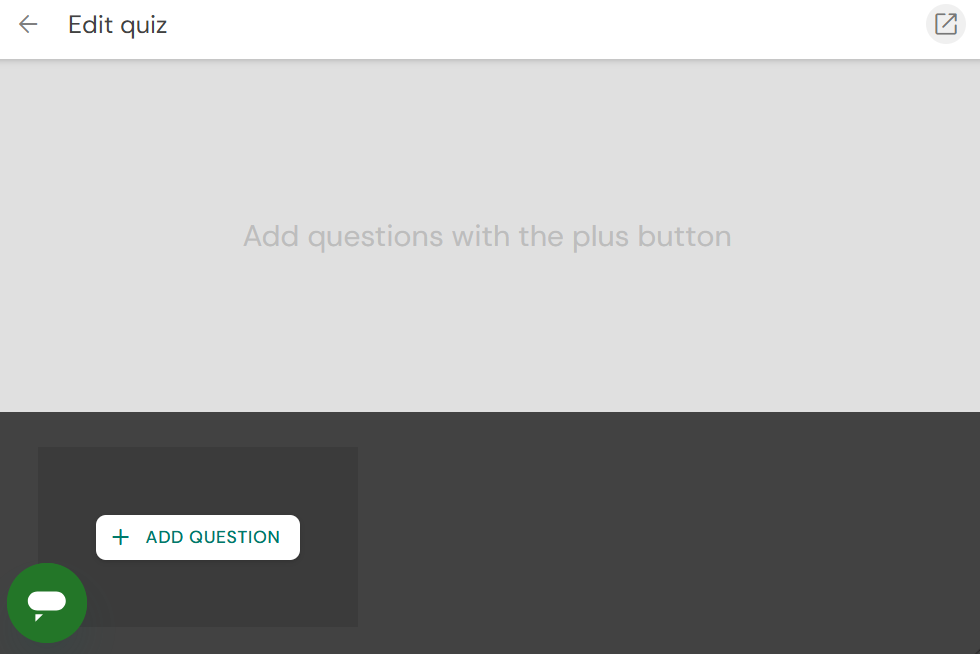Viewport: 980px width, 654px height.
Task: Add a new question to the quiz
Action: 198,537
